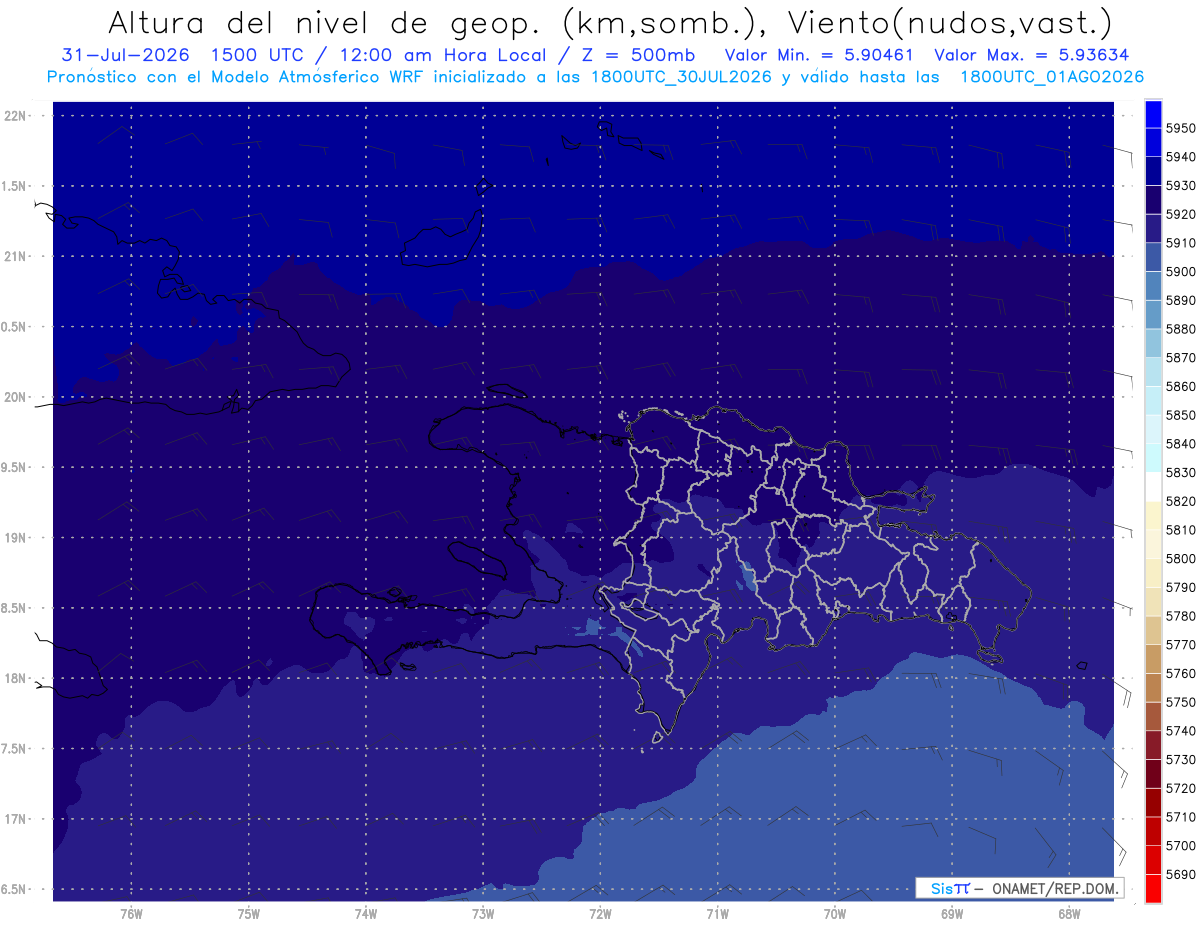This screenshot has height=927, width=1200.
Task: Click the '19N' latitude label
Action: tap(17, 538)
